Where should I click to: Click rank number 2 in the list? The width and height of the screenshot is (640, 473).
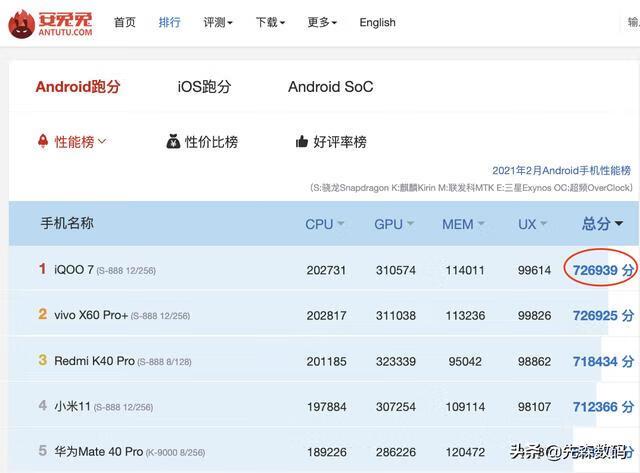pyautogui.click(x=42, y=314)
